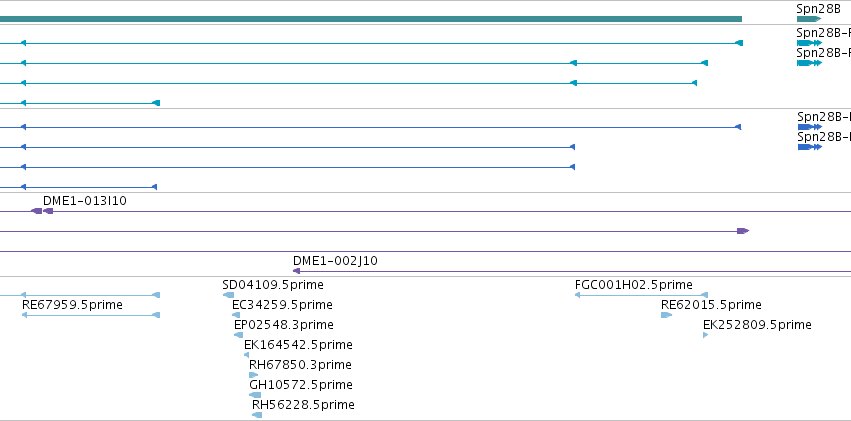Select the Spn28B gene label
Viewport: 851px width, 421px height.
click(x=818, y=9)
